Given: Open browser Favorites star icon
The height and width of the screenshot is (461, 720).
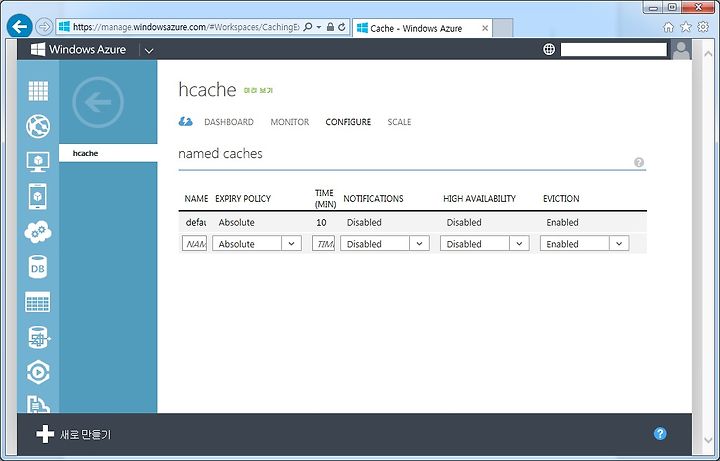Looking at the screenshot, I should pos(686,27).
